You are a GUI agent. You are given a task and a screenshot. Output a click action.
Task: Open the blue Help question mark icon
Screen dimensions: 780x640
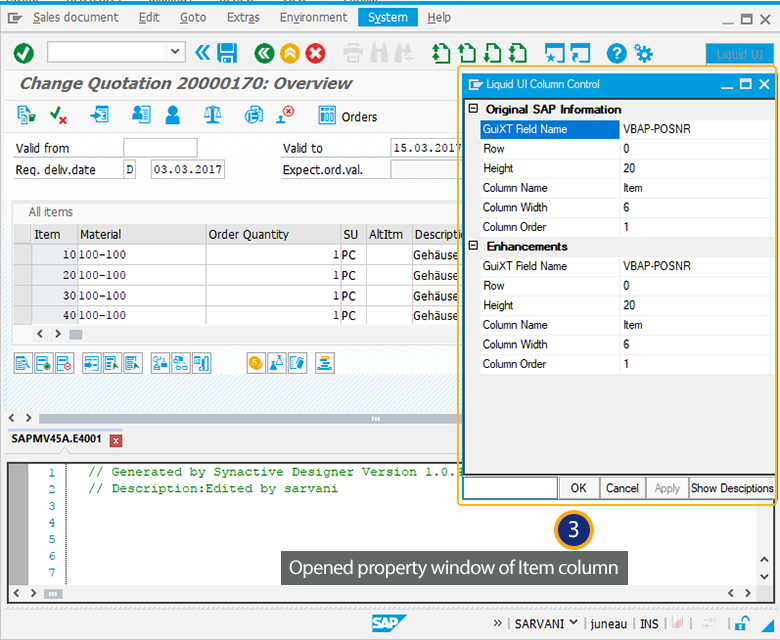(616, 53)
